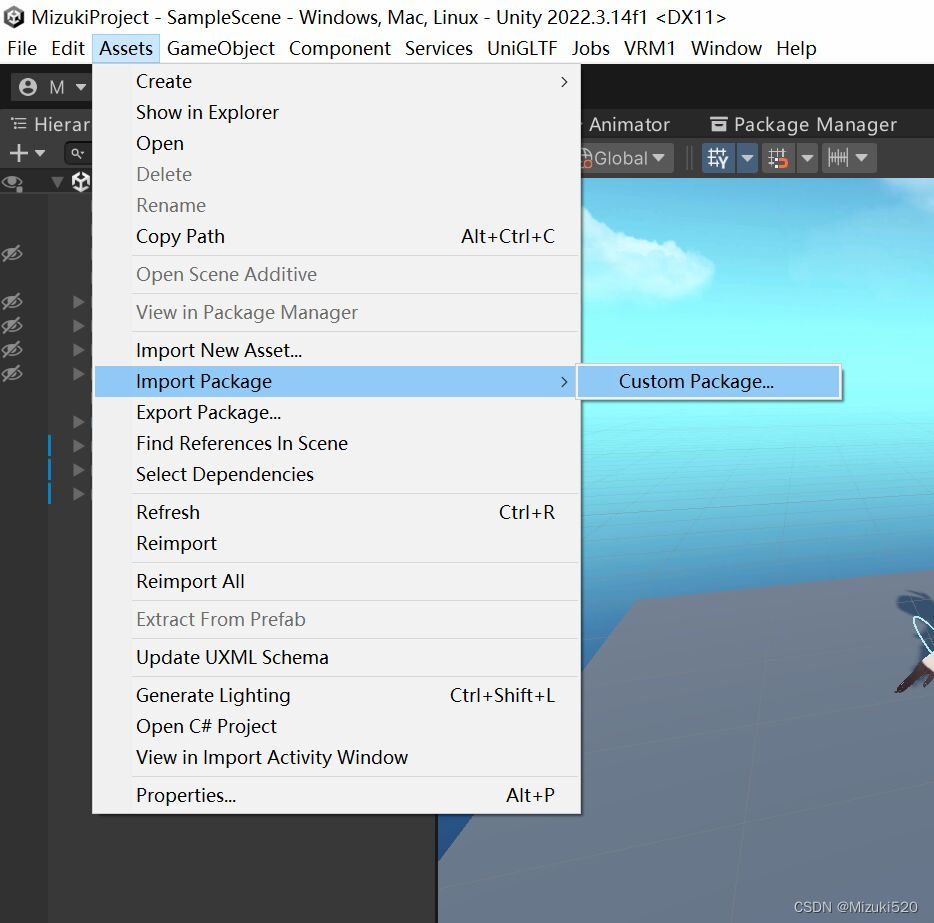The image size is (934, 923).
Task: Expand the Create submenu arrow
Action: point(563,82)
